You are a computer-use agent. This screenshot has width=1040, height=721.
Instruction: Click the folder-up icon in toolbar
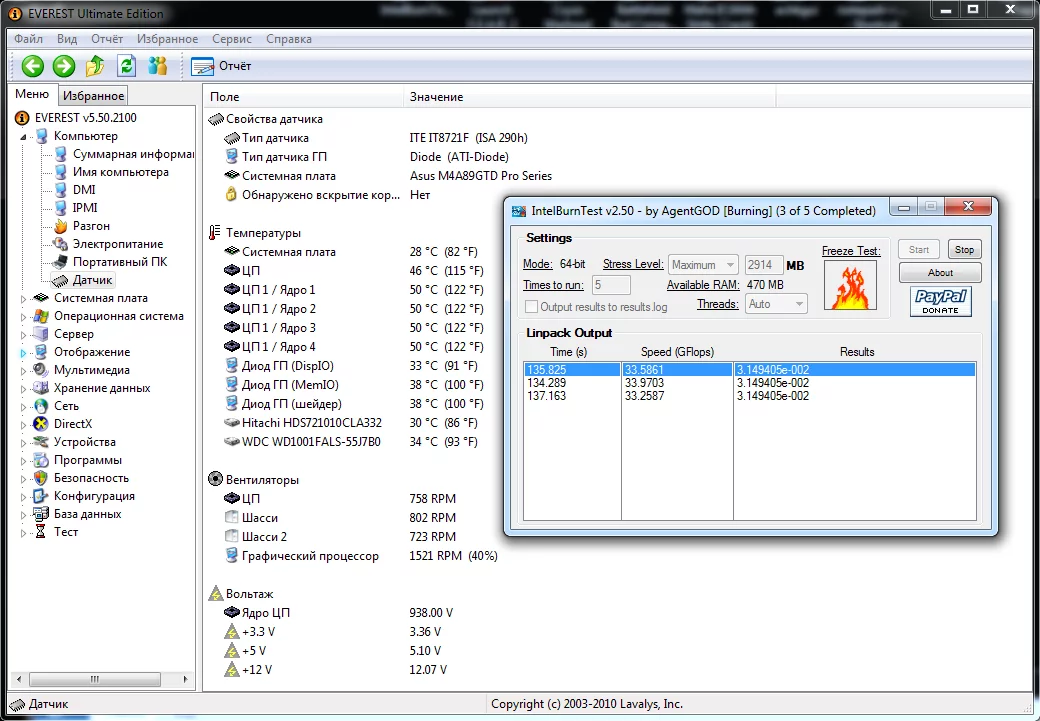[x=95, y=66]
